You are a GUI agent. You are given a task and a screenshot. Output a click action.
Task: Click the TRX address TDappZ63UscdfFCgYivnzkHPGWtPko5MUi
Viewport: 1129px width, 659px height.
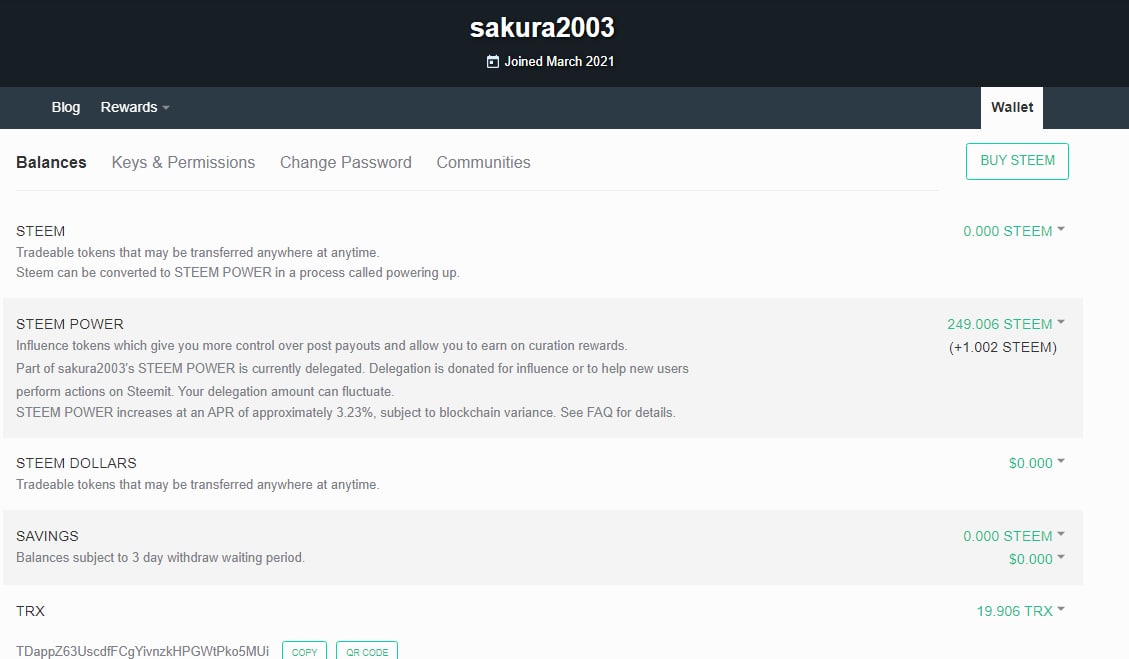(x=143, y=651)
